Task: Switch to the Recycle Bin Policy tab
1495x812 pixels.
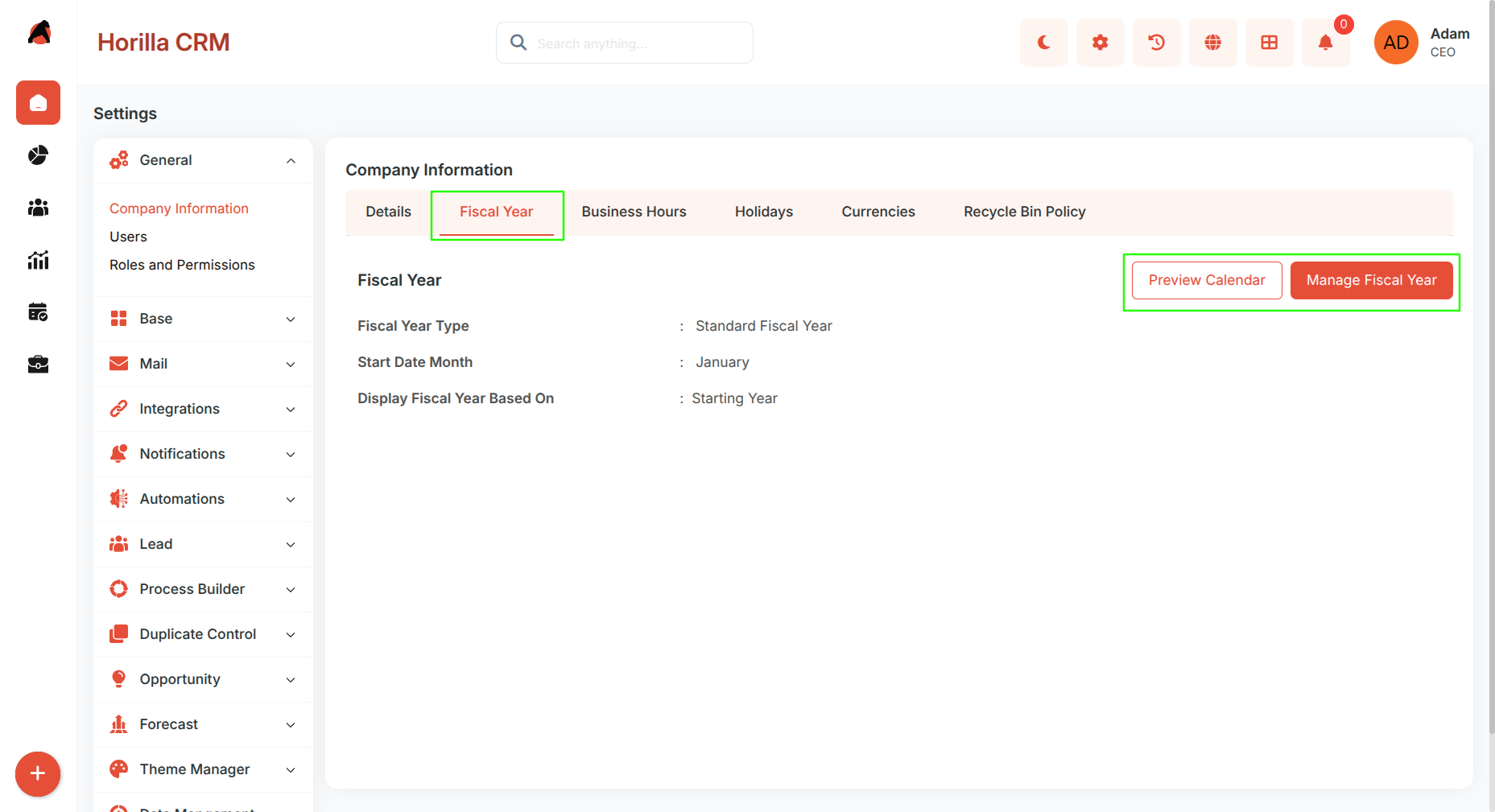Action: pyautogui.click(x=1024, y=212)
